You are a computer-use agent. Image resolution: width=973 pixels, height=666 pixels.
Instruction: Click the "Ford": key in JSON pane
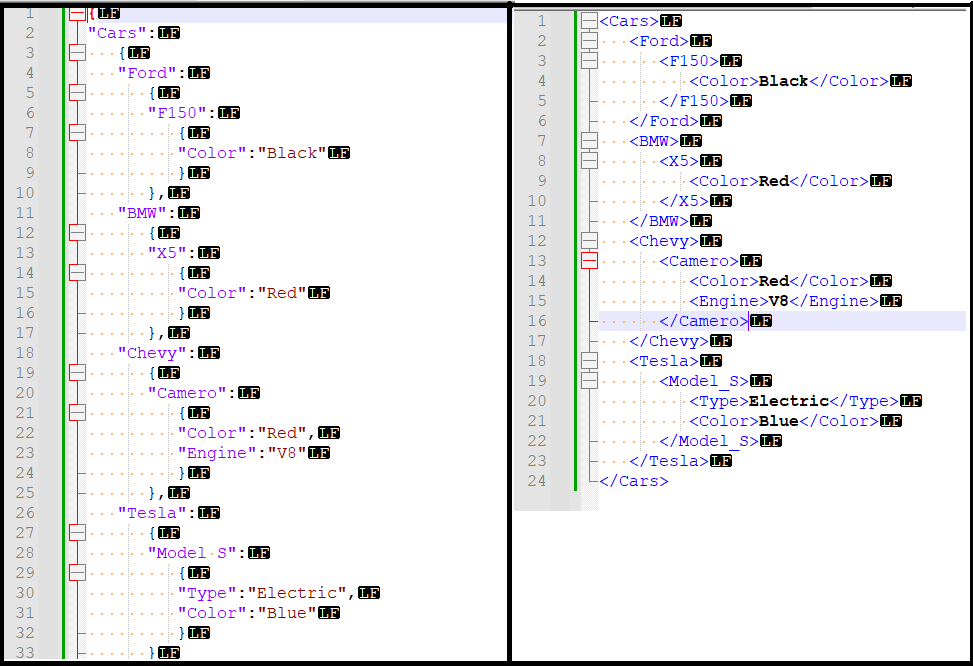(x=151, y=73)
